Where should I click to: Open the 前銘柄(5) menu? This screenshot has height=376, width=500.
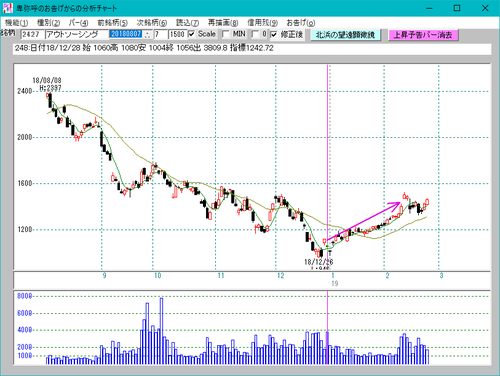pyautogui.click(x=112, y=23)
